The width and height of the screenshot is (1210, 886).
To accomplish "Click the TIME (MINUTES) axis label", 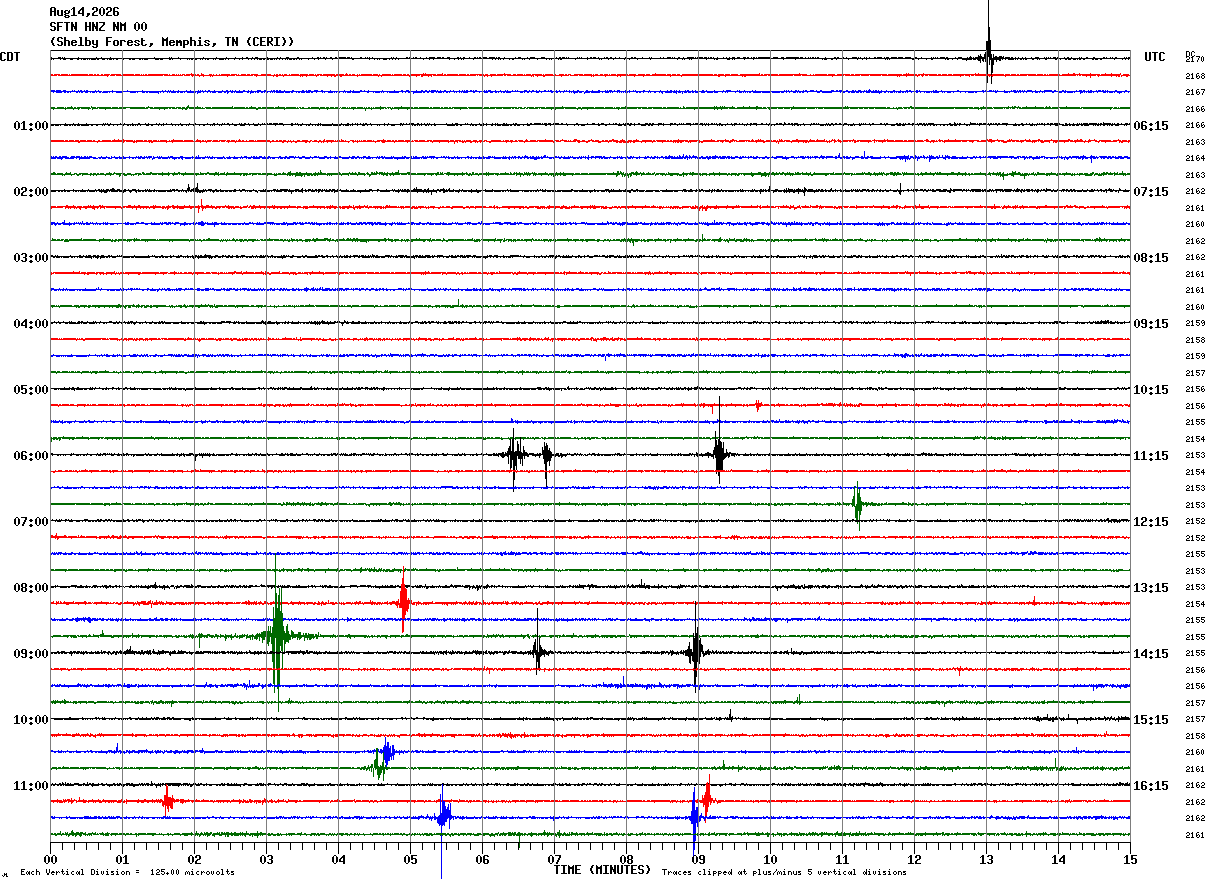I will [602, 870].
